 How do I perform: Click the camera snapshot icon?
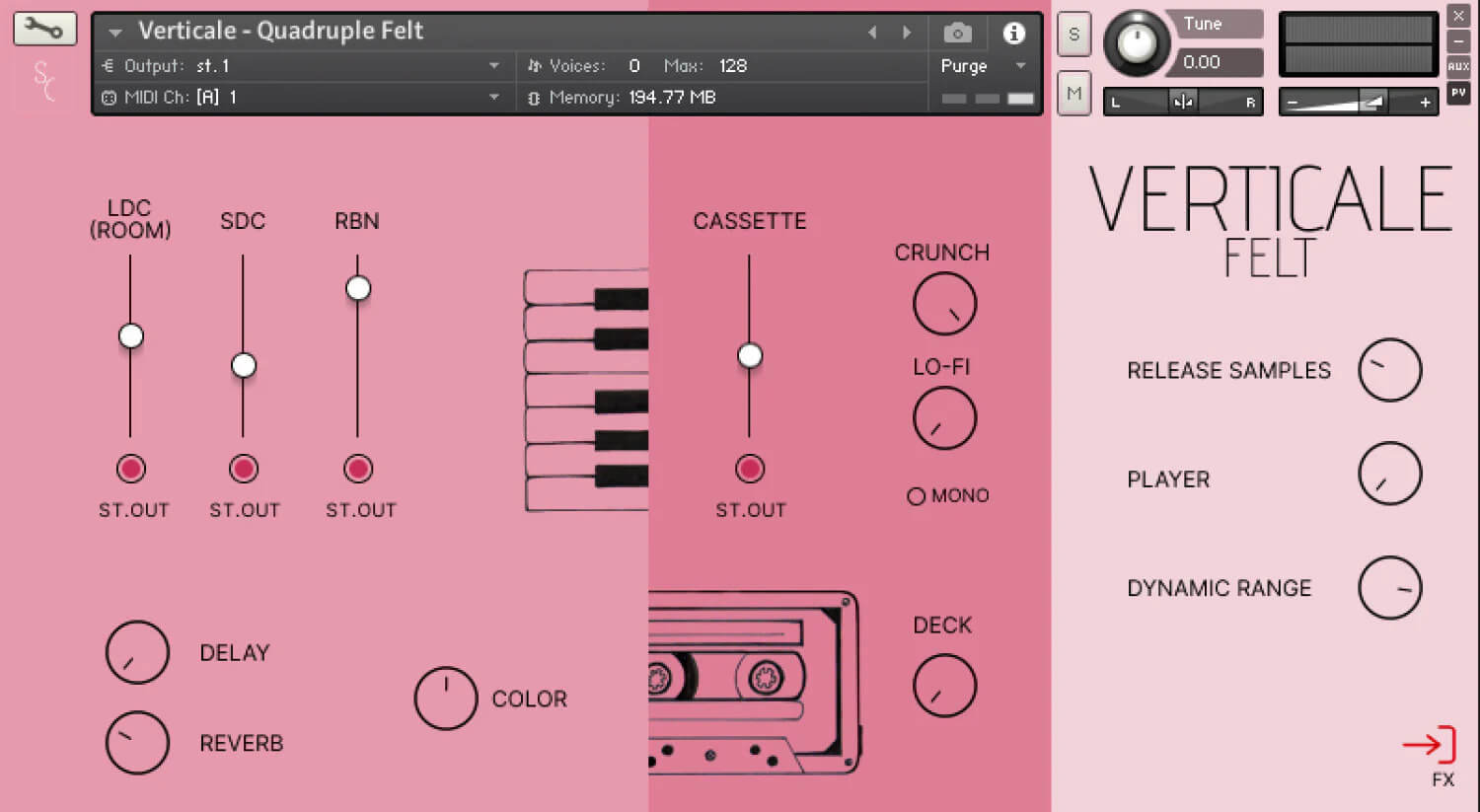tap(956, 33)
